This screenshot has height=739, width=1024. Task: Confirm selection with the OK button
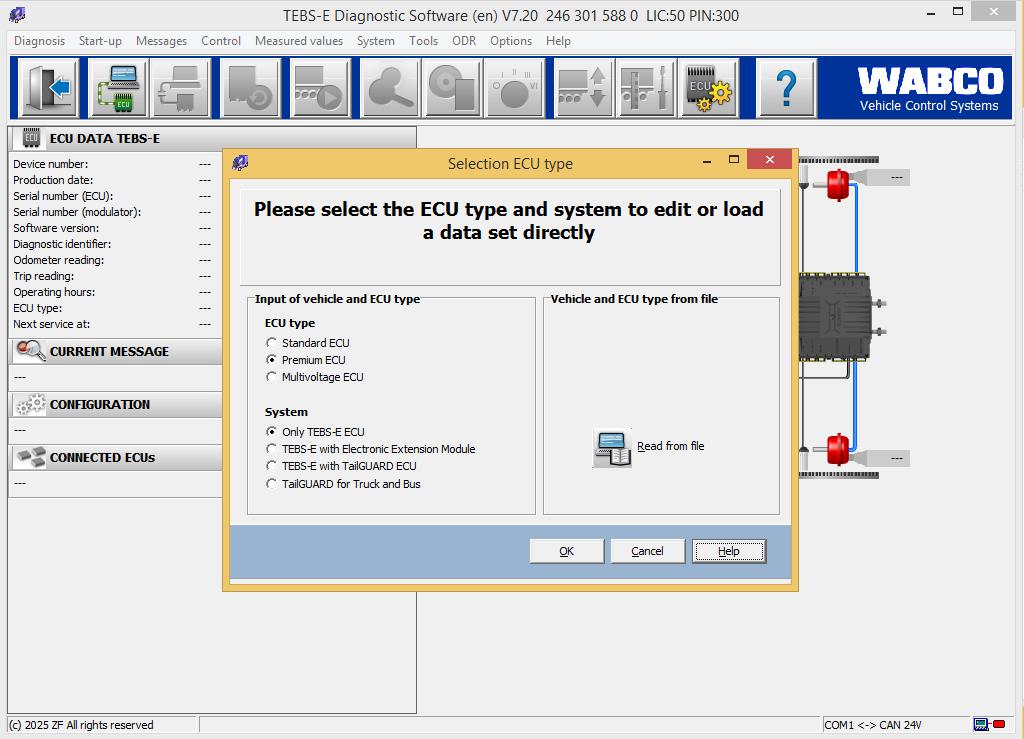(566, 550)
